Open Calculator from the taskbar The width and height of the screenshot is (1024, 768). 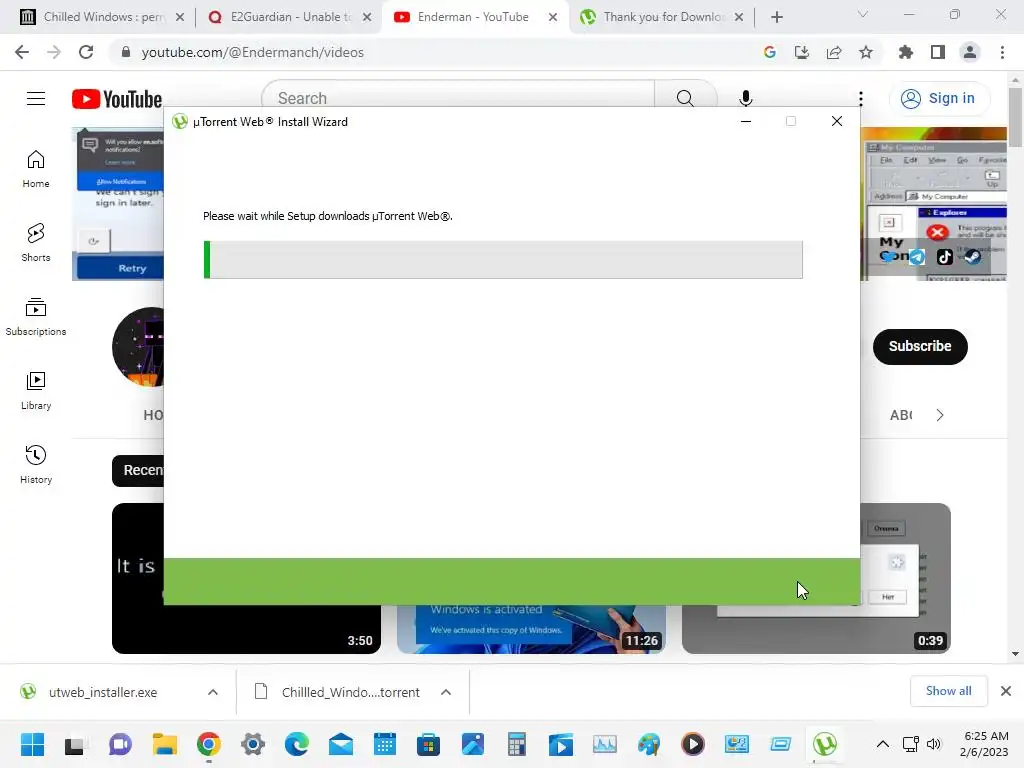point(517,744)
